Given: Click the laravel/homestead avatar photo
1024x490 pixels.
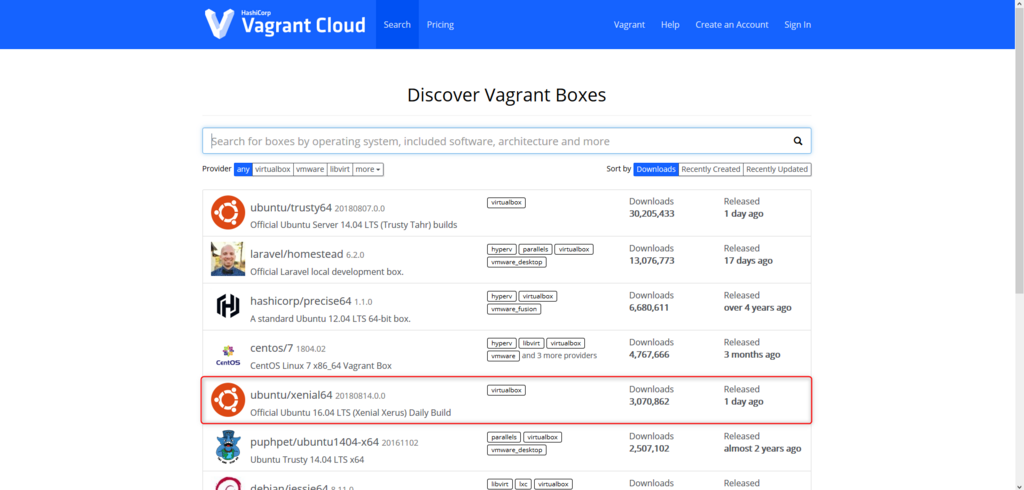Looking at the screenshot, I should [228, 259].
